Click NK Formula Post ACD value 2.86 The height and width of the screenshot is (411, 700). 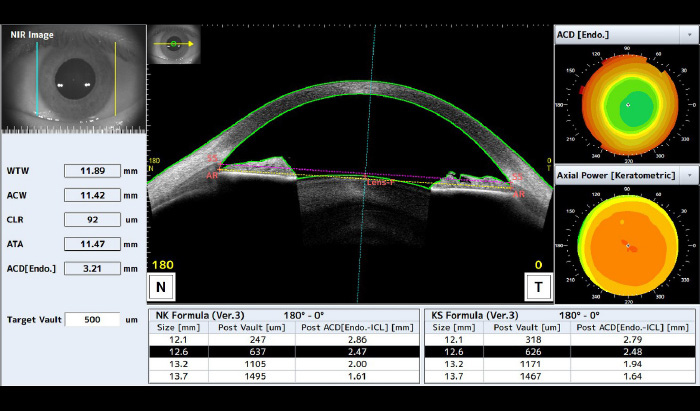(x=357, y=340)
